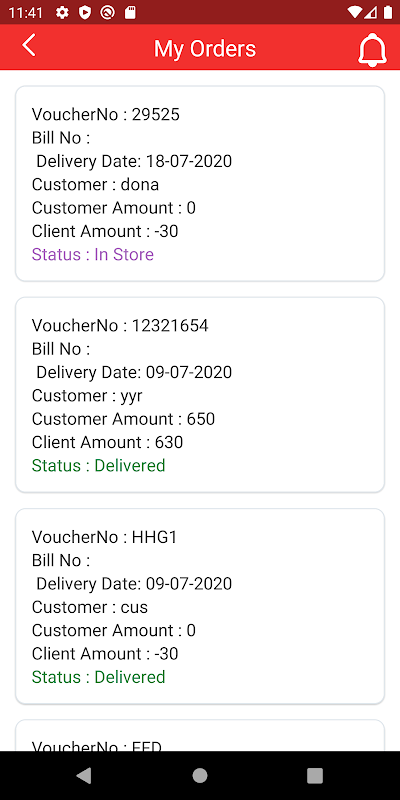Image resolution: width=400 pixels, height=800 pixels.
Task: Select Delivered status of customer cus
Action: [98, 677]
